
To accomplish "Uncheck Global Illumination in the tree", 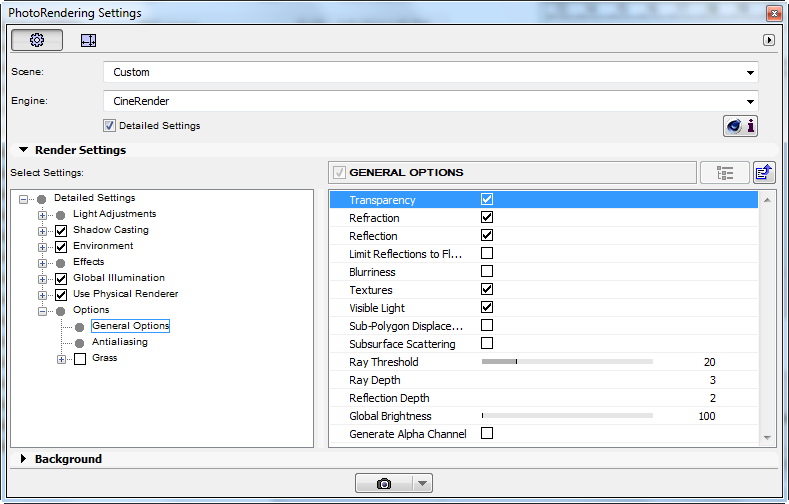I will [x=61, y=279].
